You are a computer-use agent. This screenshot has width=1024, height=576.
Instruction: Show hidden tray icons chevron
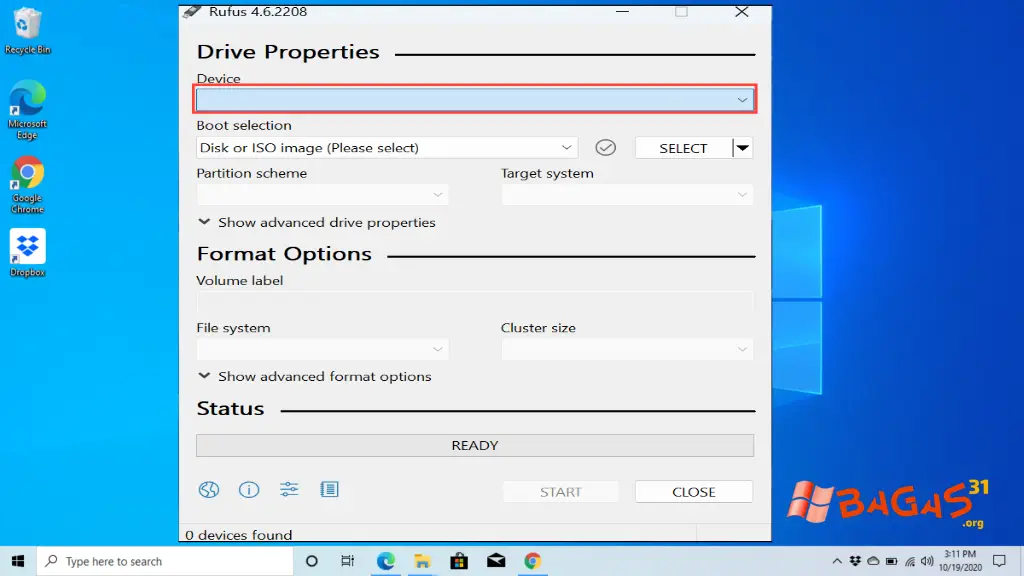coord(837,561)
